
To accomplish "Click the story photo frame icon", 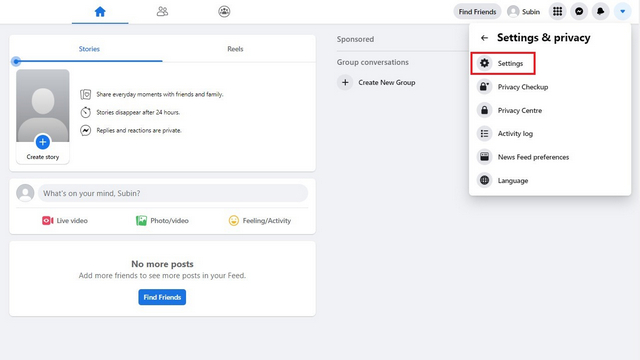I will pos(85,94).
